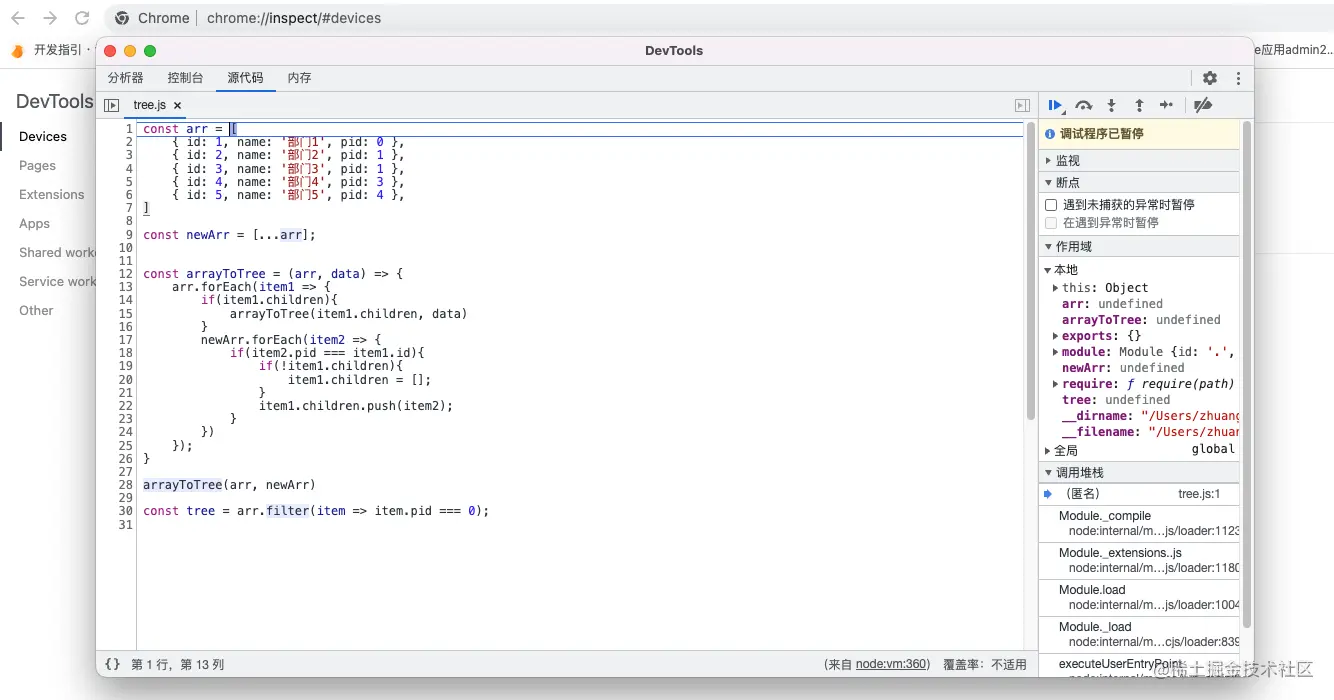Open Pages in the inspect sidebar
This screenshot has width=1334, height=700.
(37, 166)
